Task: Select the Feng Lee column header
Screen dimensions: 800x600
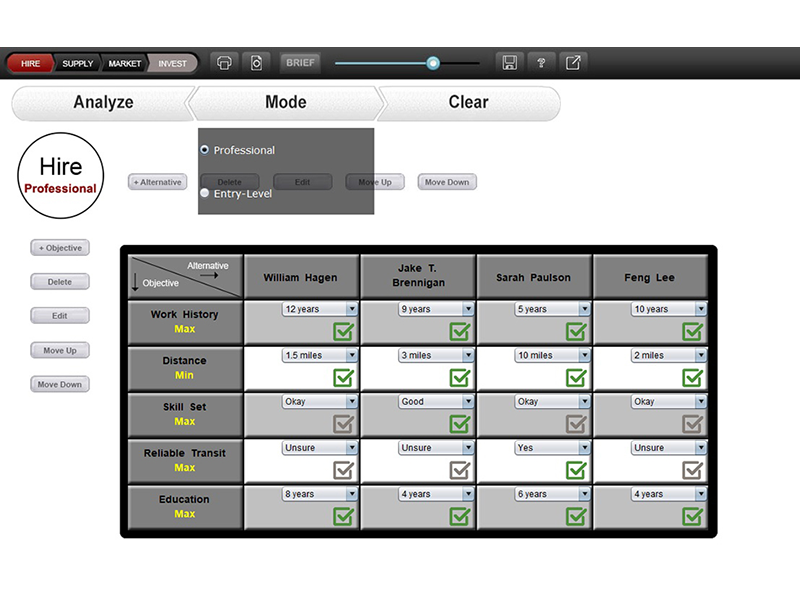Action: coord(650,277)
